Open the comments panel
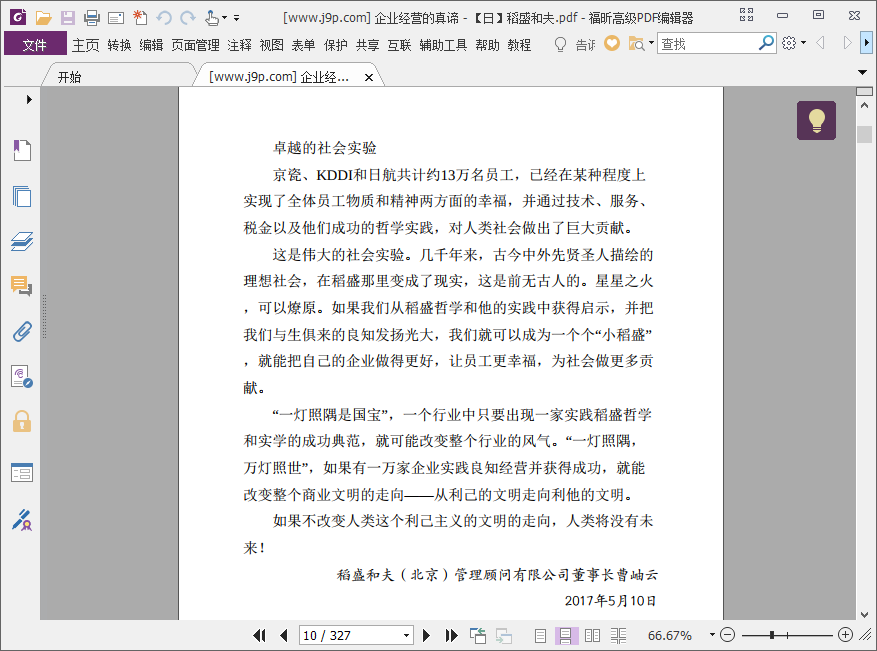Viewport: 877px width, 651px height. click(x=22, y=286)
